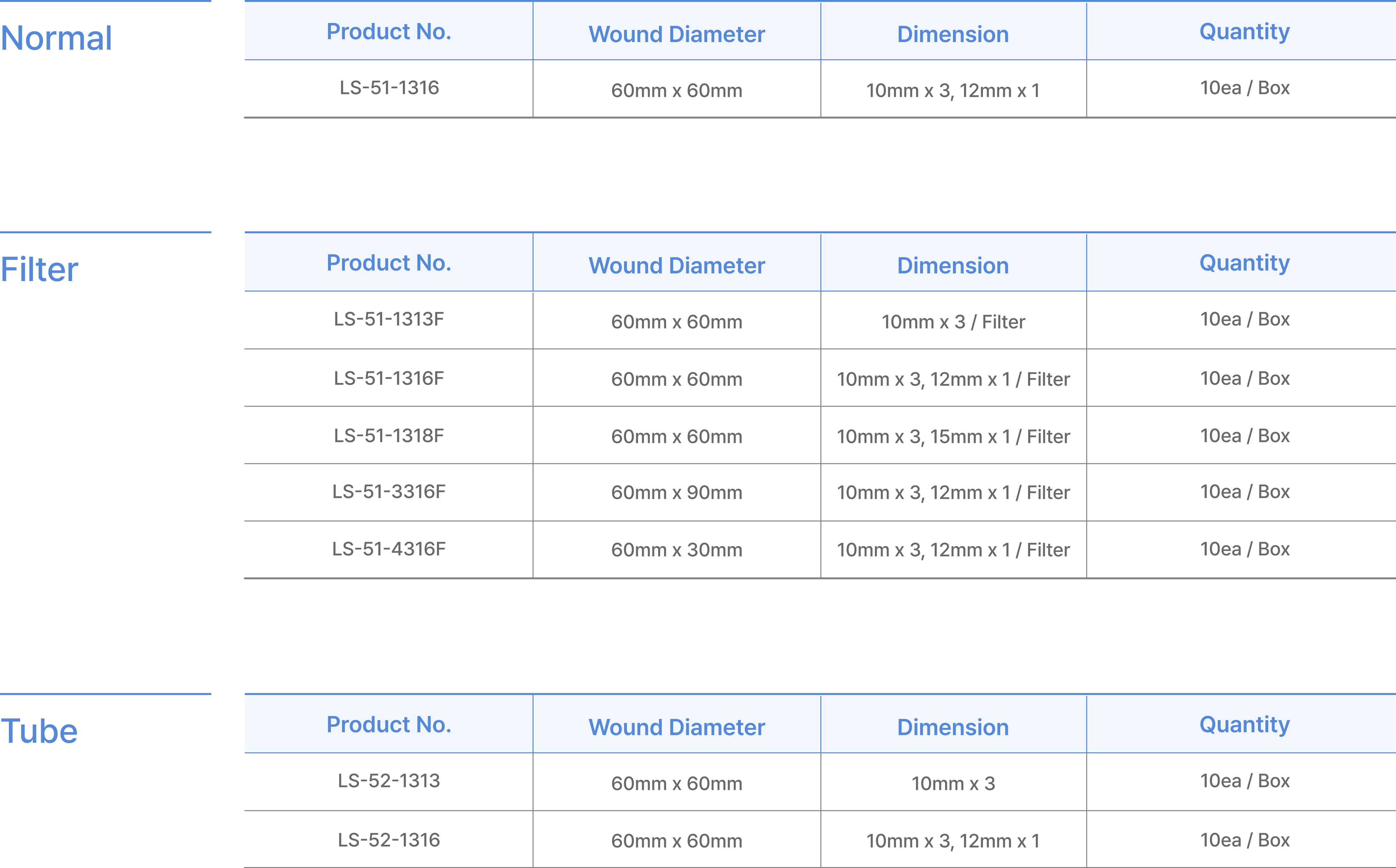1396x868 pixels.
Task: Select product number LS-52-1316
Action: click(389, 840)
